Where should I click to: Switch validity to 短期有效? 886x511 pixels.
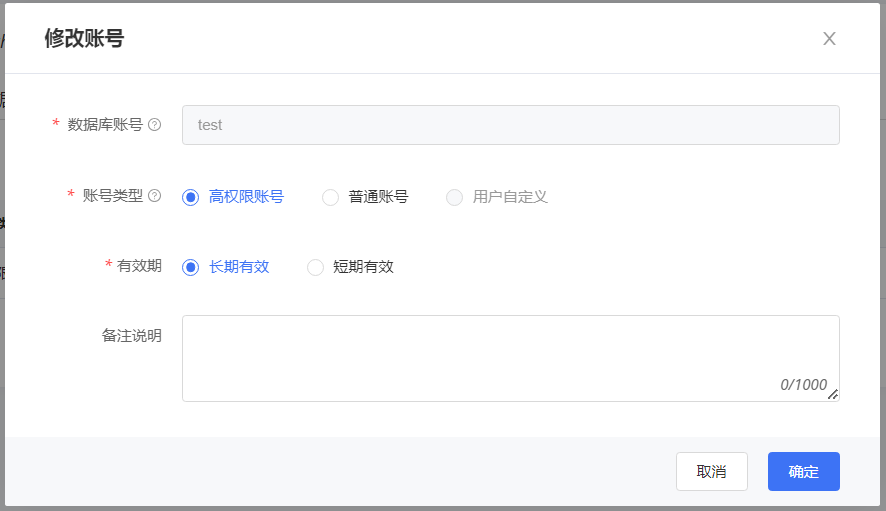pos(315,267)
